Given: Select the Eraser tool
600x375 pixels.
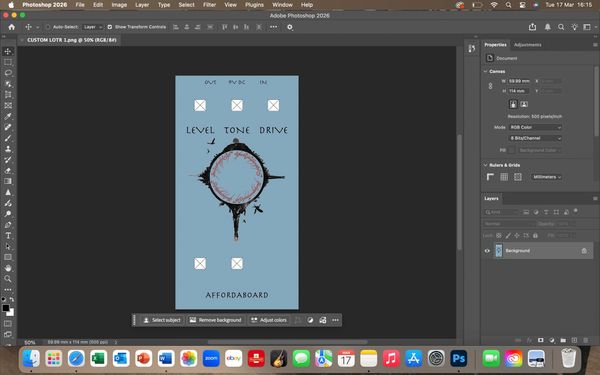Looking at the screenshot, I should tap(8, 170).
